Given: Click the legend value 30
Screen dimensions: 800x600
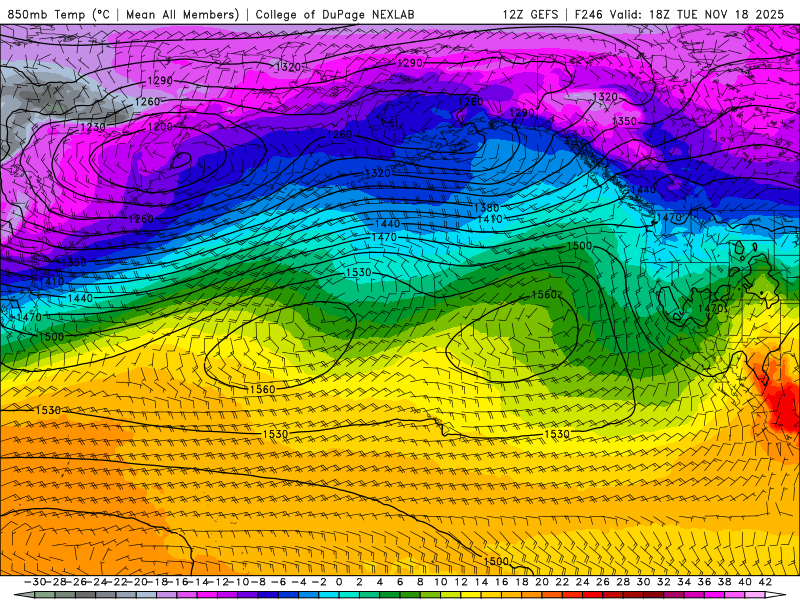Looking at the screenshot, I should [x=643, y=582].
